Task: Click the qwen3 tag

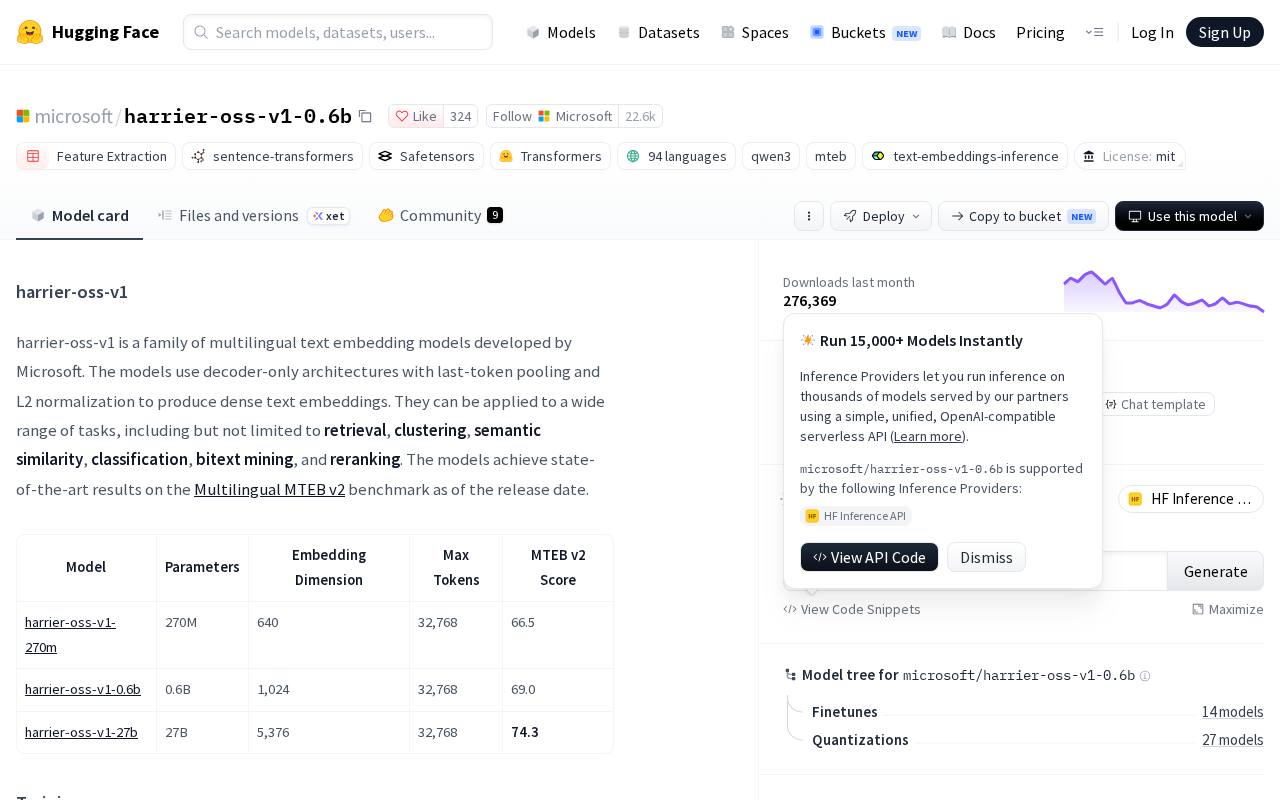Action: tap(771, 156)
